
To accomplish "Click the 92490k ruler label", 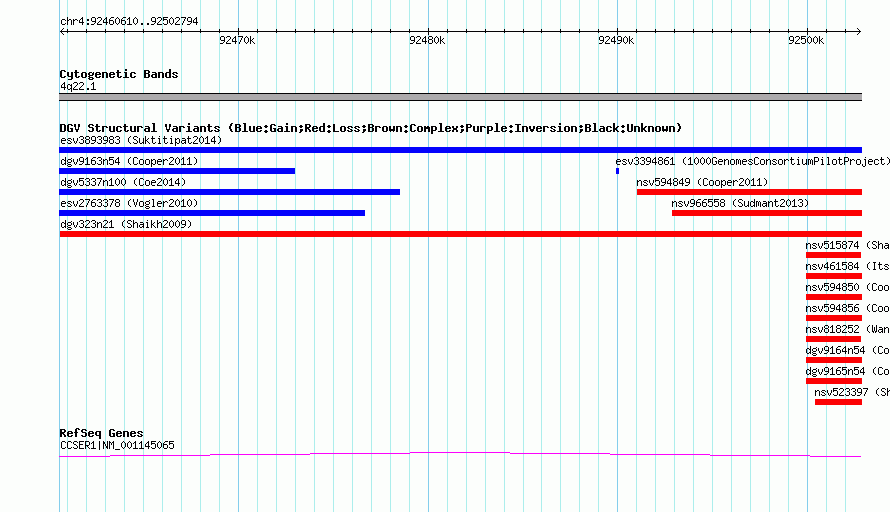I will tap(616, 40).
